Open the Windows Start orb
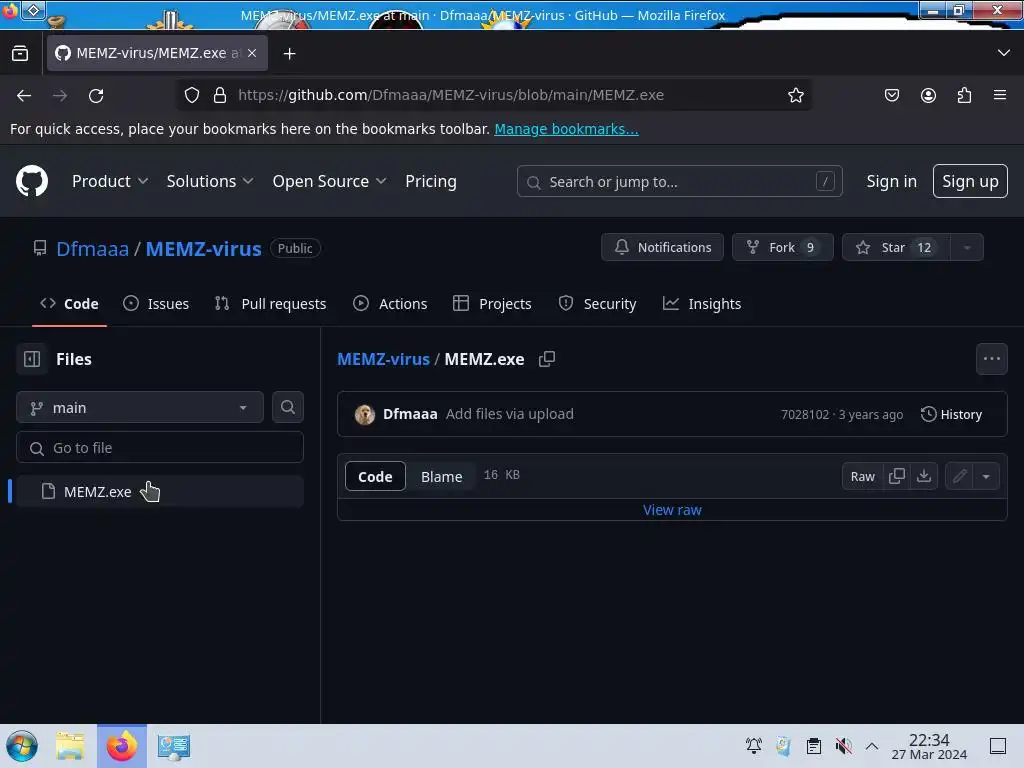 coord(22,745)
